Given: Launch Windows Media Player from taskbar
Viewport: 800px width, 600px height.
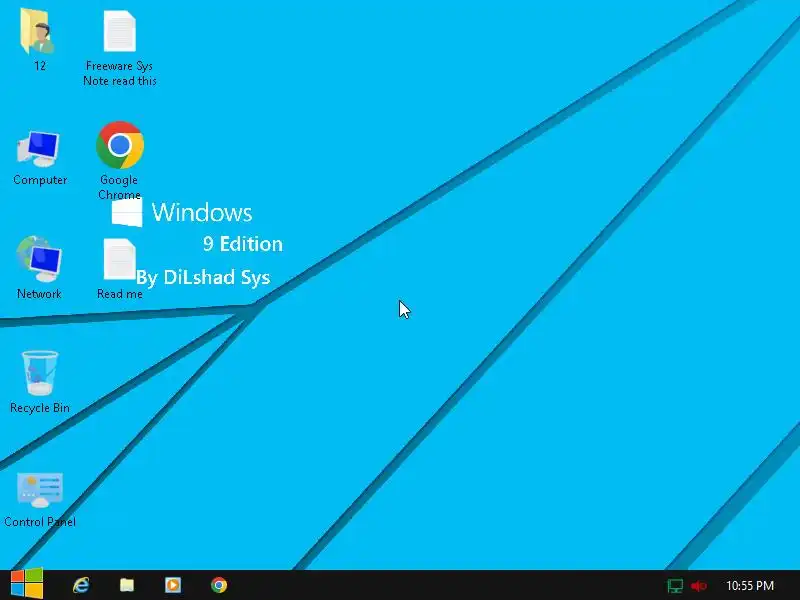Looking at the screenshot, I should click(173, 585).
